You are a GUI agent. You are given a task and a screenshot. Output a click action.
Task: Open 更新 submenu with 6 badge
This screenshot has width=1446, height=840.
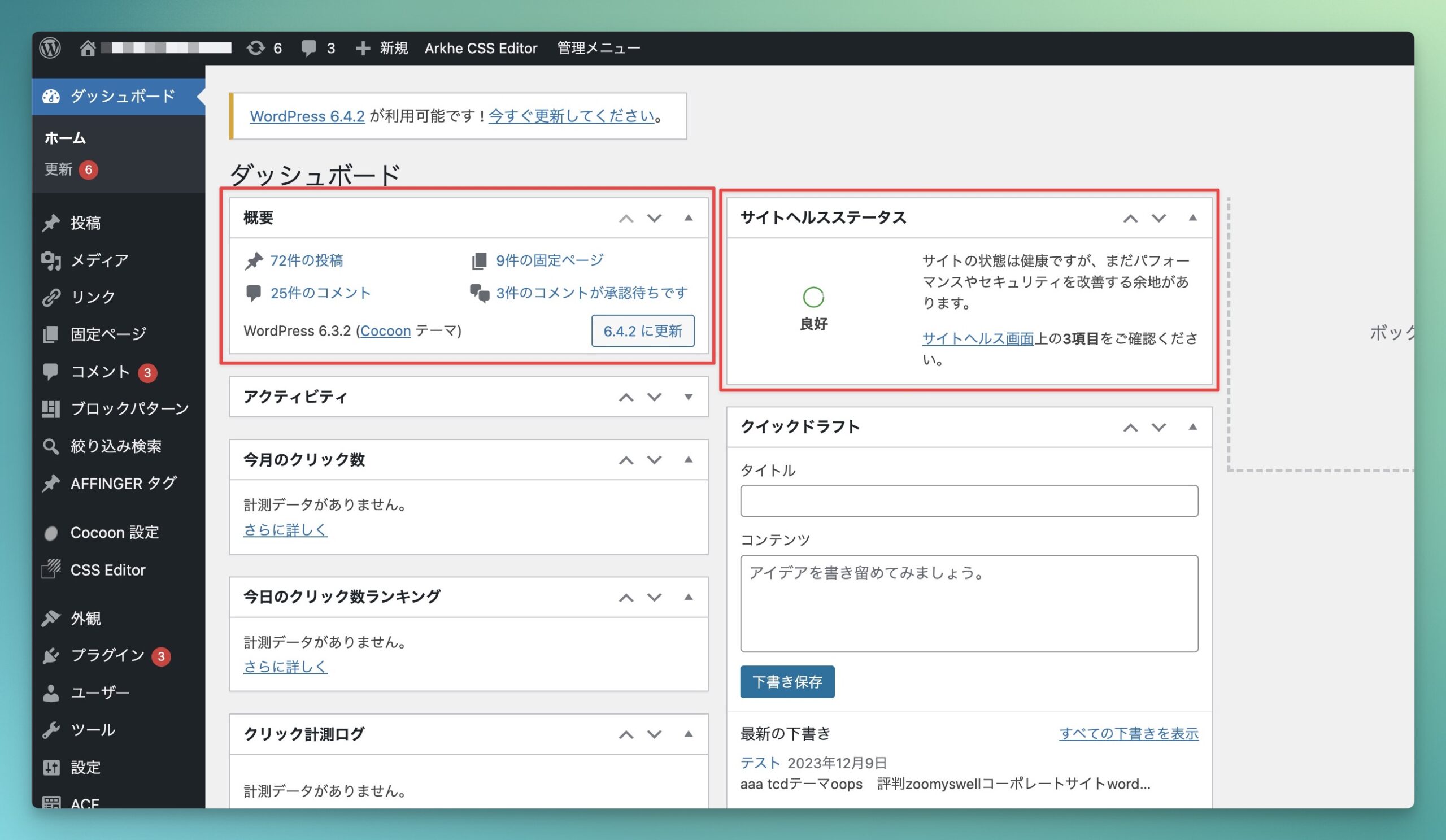pyautogui.click(x=71, y=169)
